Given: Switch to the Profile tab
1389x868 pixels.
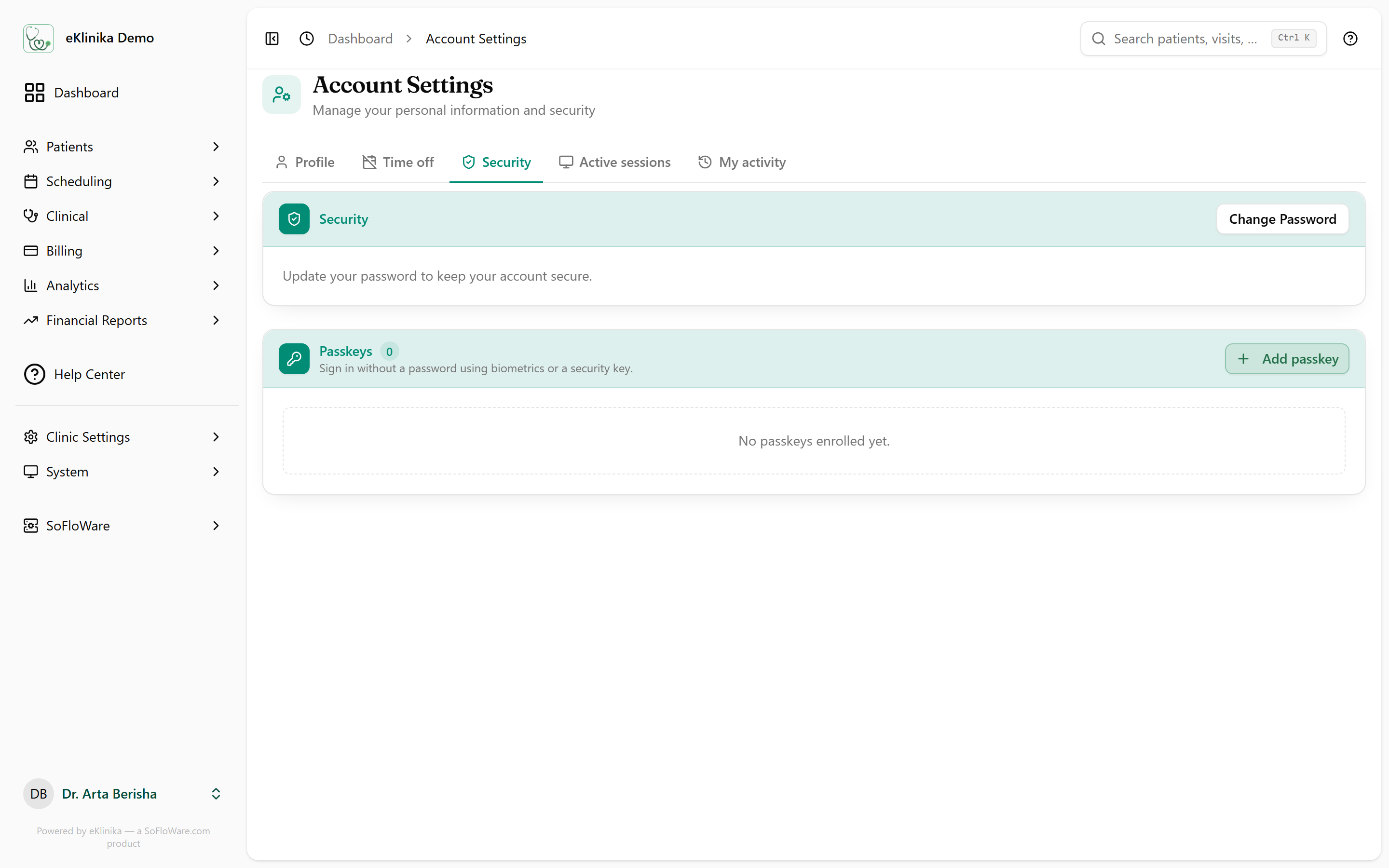Looking at the screenshot, I should tap(305, 163).
